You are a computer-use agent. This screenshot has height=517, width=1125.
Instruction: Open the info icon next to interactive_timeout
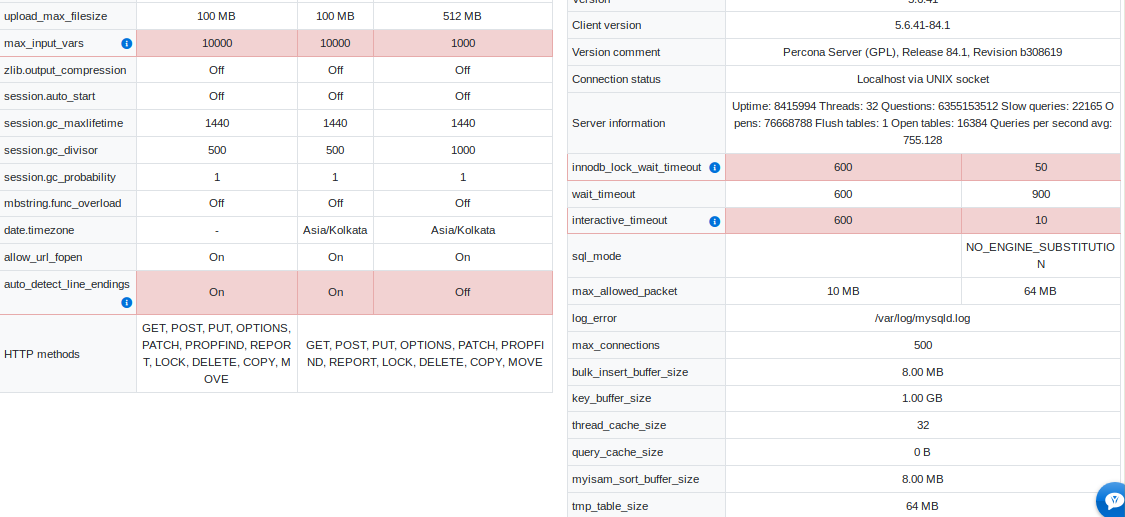(x=715, y=222)
